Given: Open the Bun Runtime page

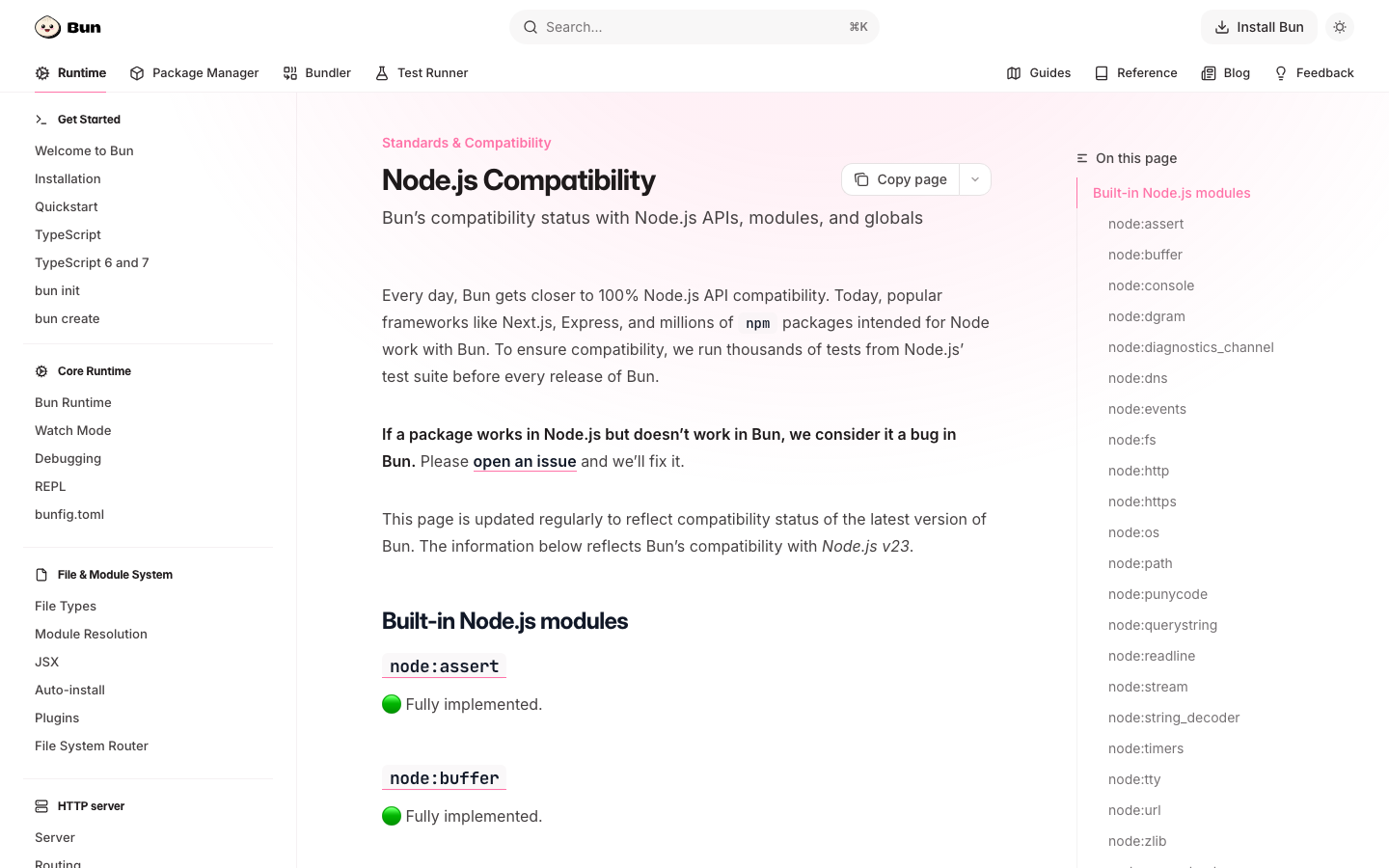Looking at the screenshot, I should 73,402.
